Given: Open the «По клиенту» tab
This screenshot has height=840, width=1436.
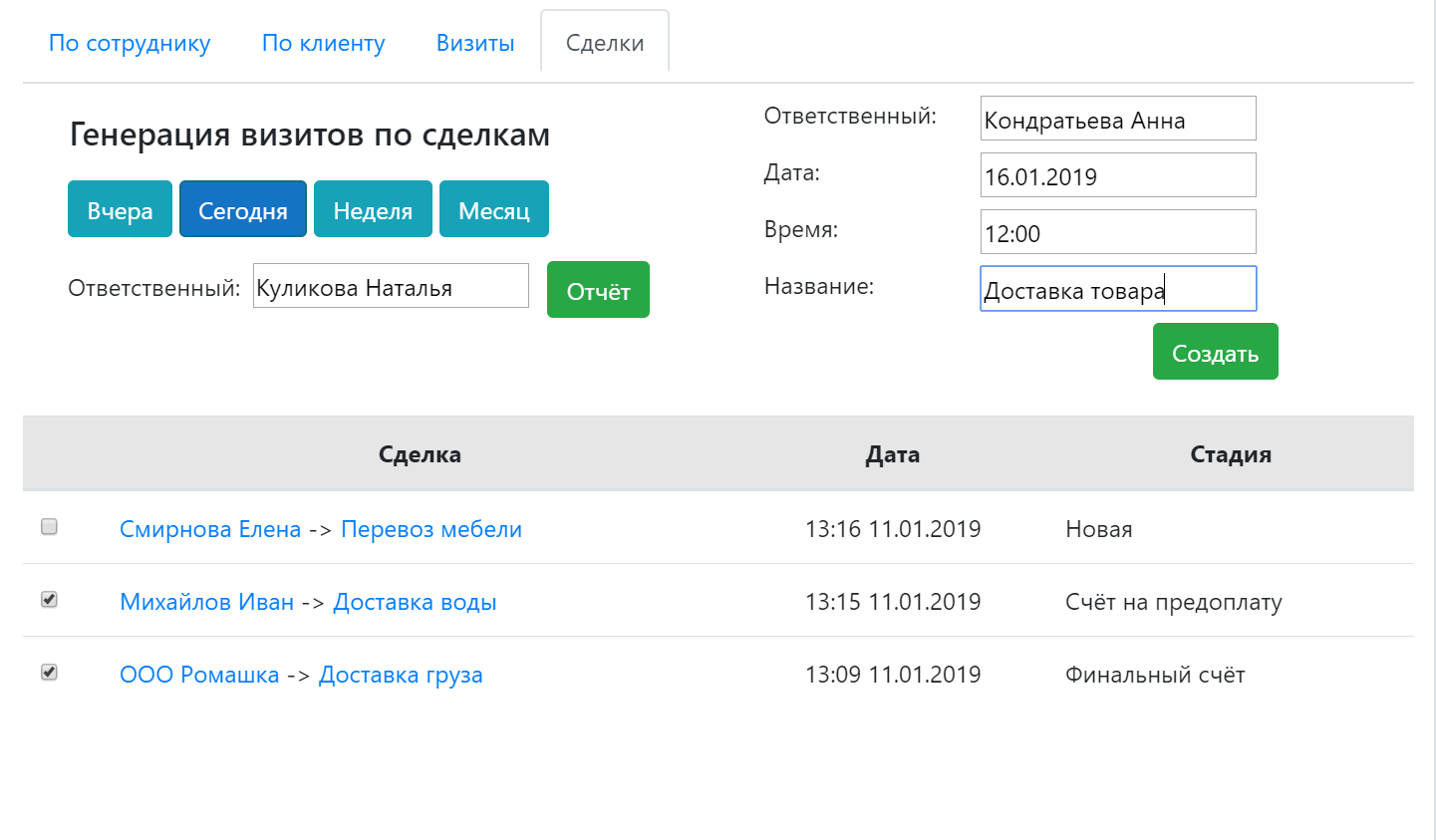Looking at the screenshot, I should [323, 43].
